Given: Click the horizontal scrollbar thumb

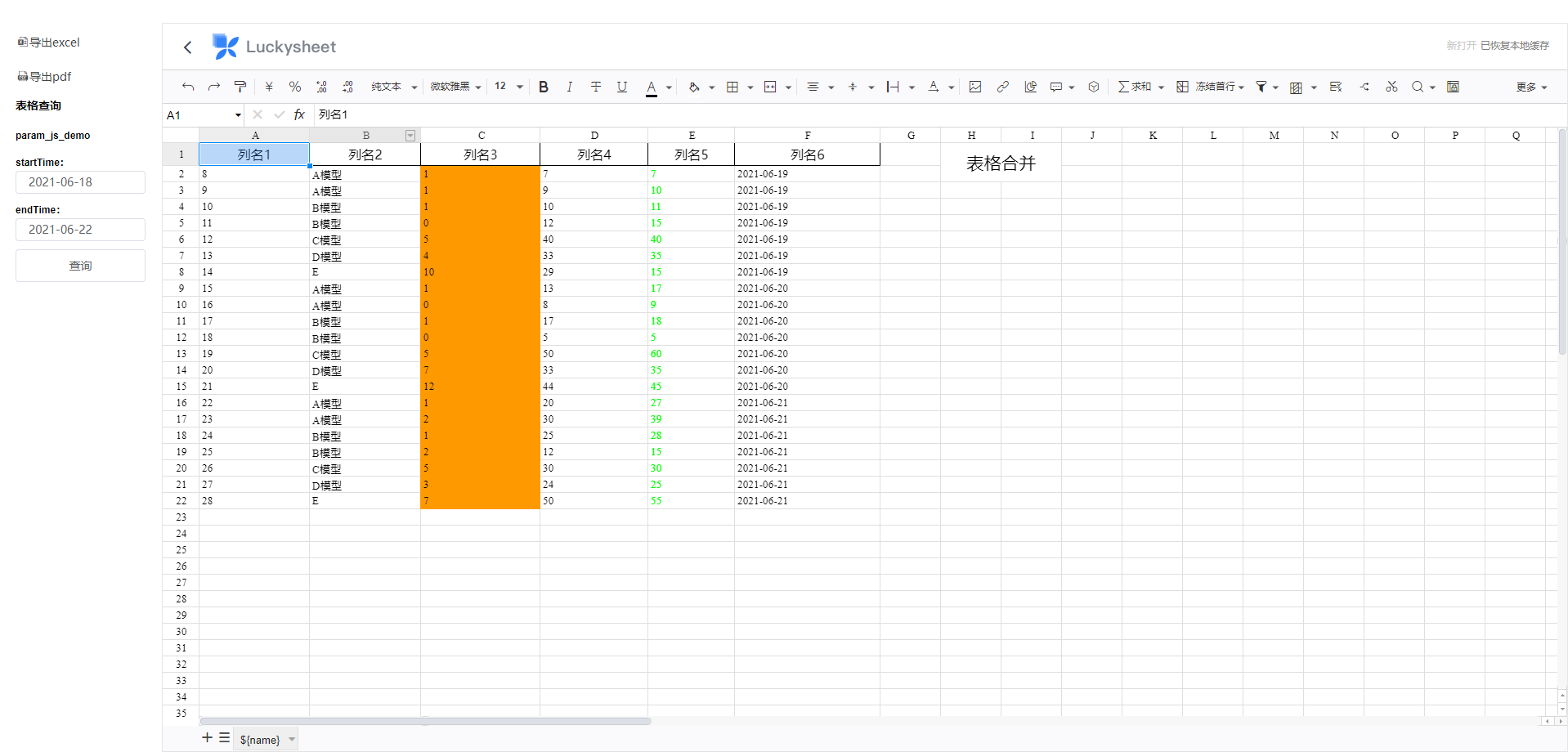Looking at the screenshot, I should [425, 721].
